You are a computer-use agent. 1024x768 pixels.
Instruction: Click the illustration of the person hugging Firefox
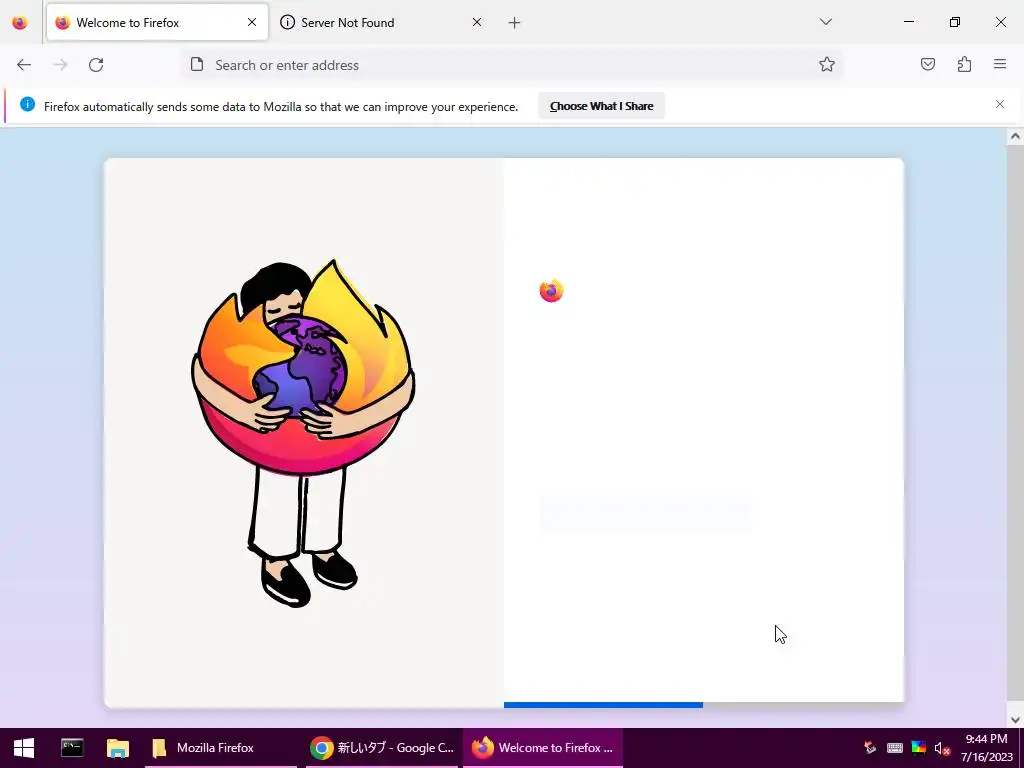pos(303,434)
